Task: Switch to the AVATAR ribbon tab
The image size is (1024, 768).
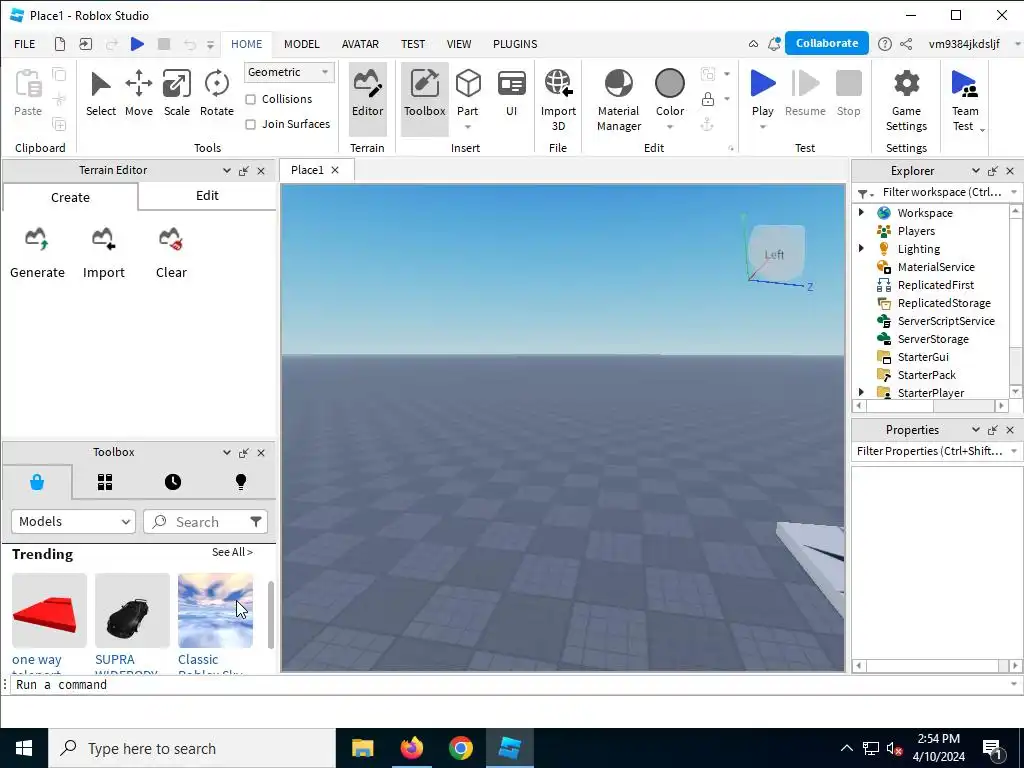Action: pos(360,44)
